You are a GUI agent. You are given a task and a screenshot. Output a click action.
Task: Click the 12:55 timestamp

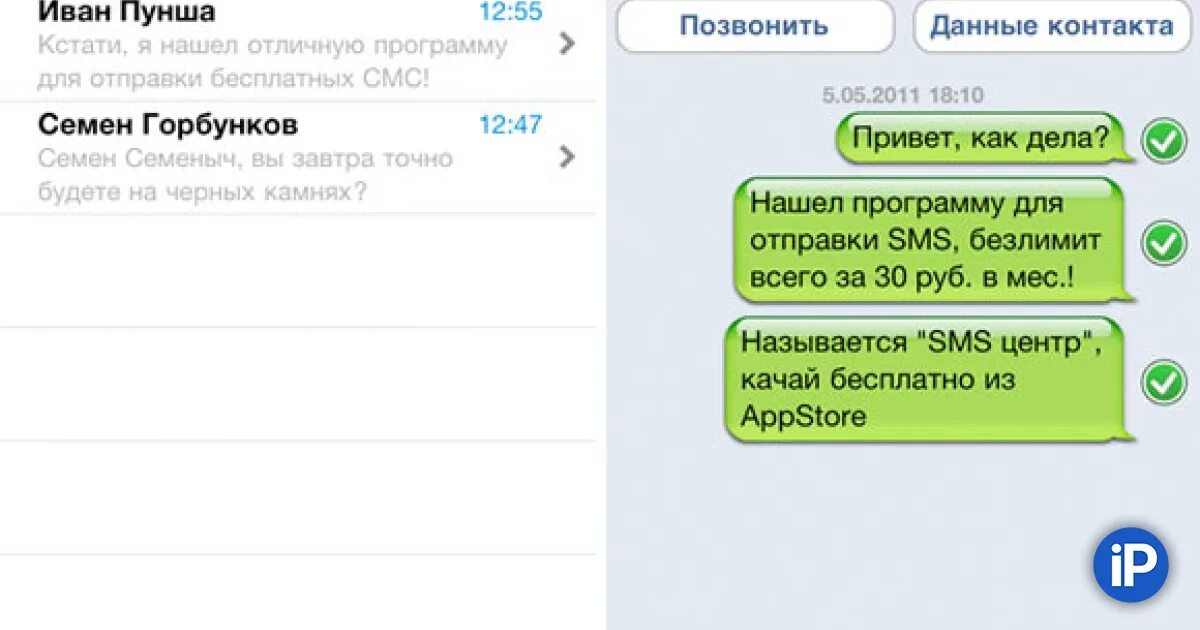click(510, 12)
